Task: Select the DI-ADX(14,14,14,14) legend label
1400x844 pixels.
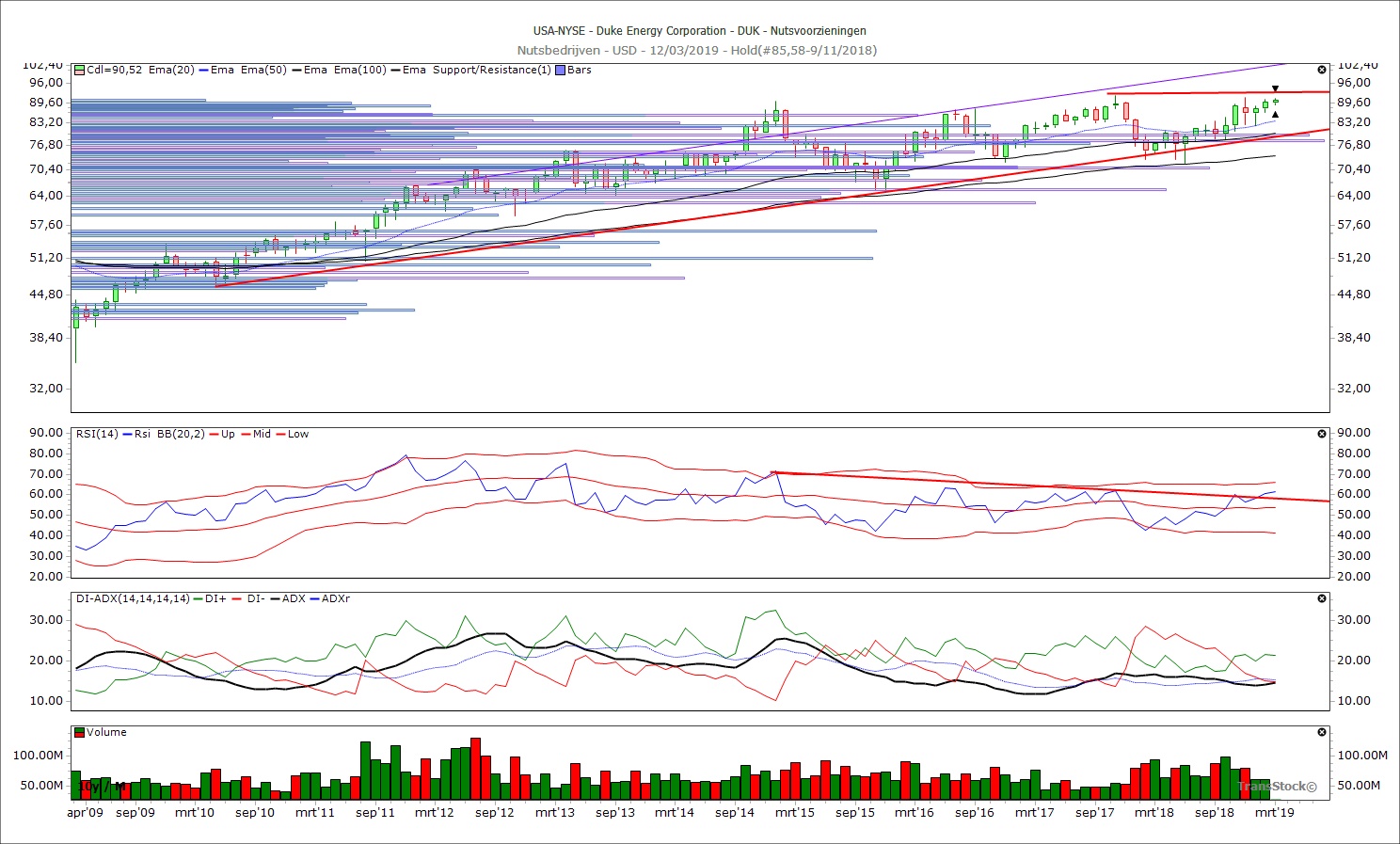Action: (x=133, y=598)
